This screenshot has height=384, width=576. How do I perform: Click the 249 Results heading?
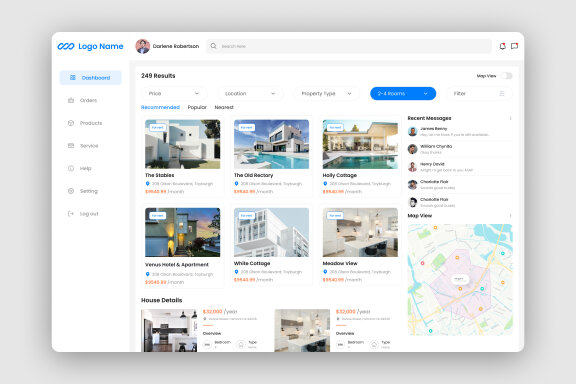158,76
